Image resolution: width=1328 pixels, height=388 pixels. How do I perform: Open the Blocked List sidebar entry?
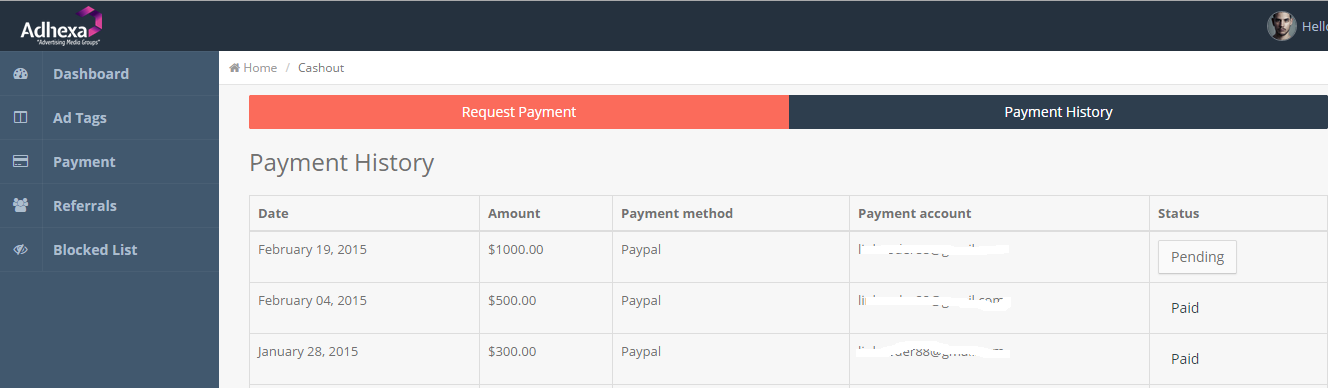[109, 250]
